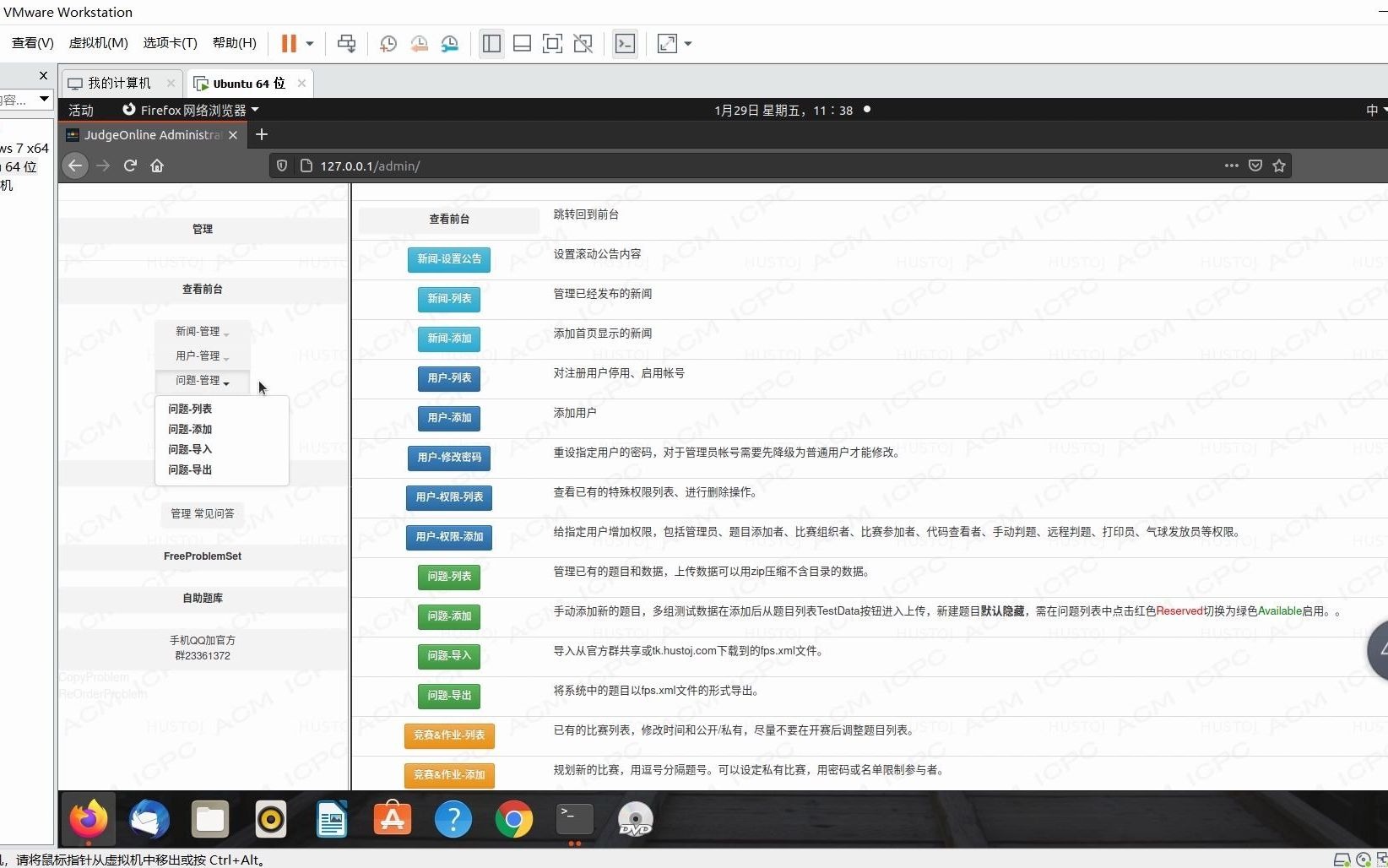The width and height of the screenshot is (1388, 868).
Task: Open a new Firefox tab
Action: tap(262, 134)
